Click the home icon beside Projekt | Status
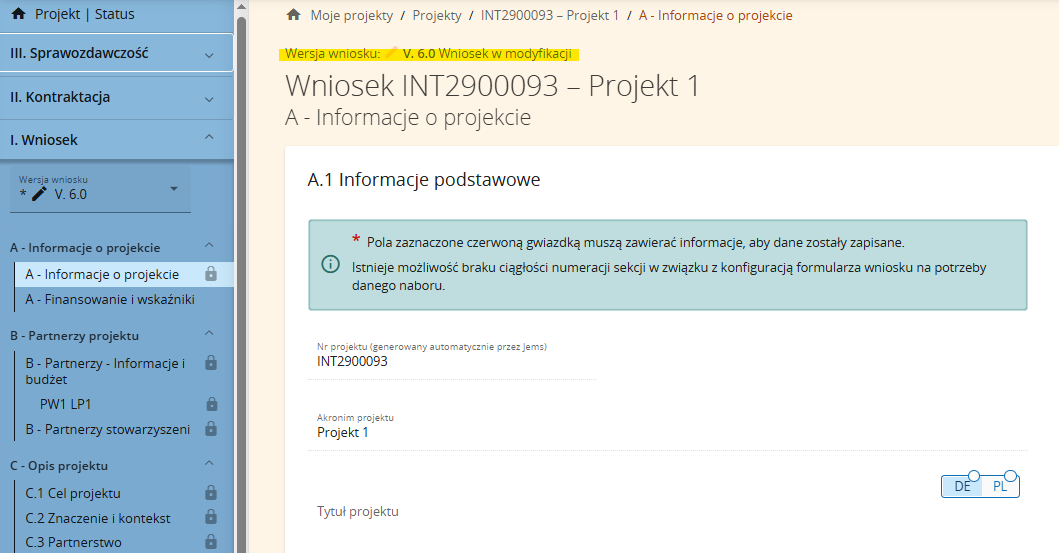 coord(17,15)
